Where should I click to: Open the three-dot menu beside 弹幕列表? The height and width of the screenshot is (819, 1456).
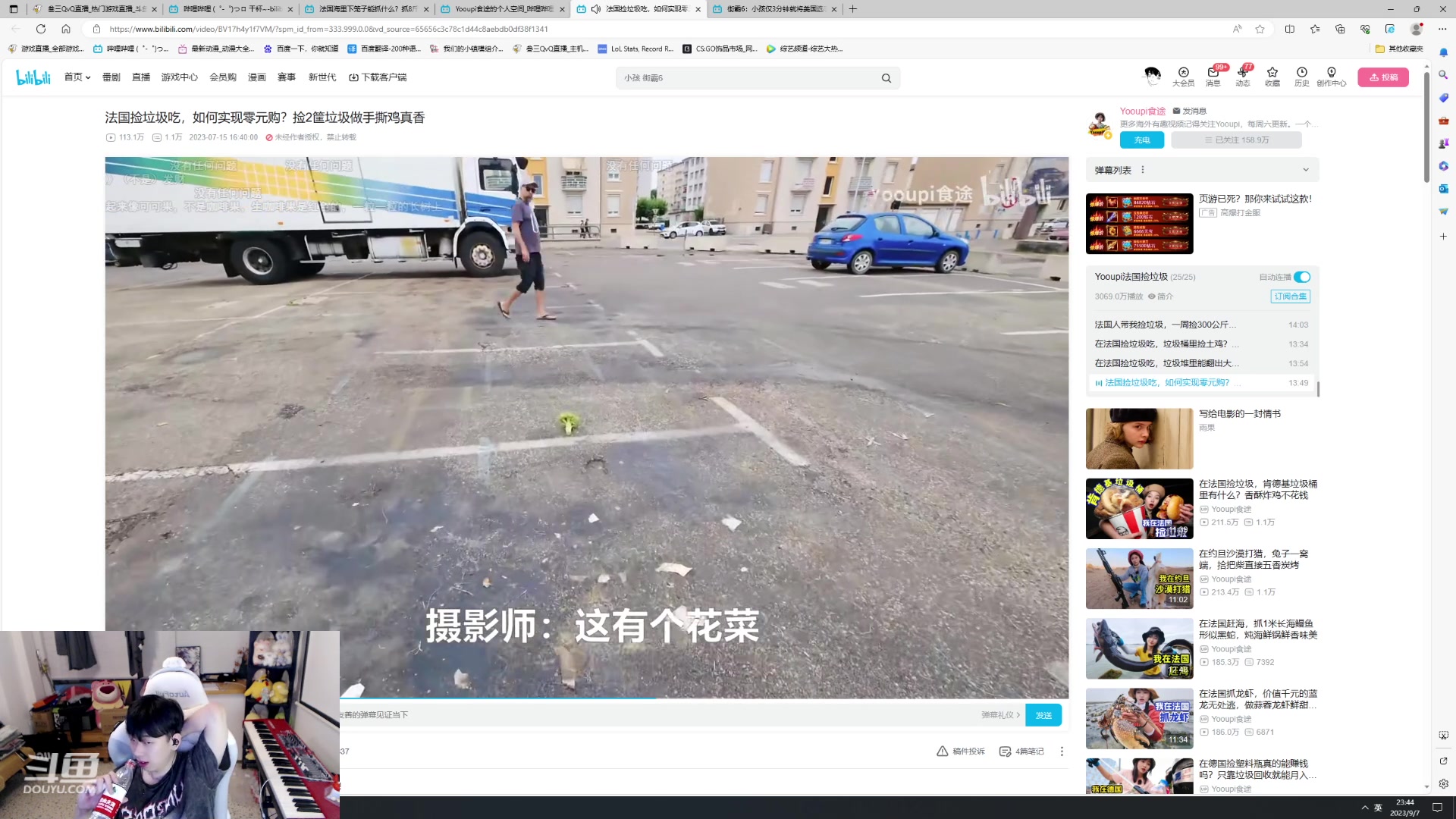click(x=1141, y=169)
